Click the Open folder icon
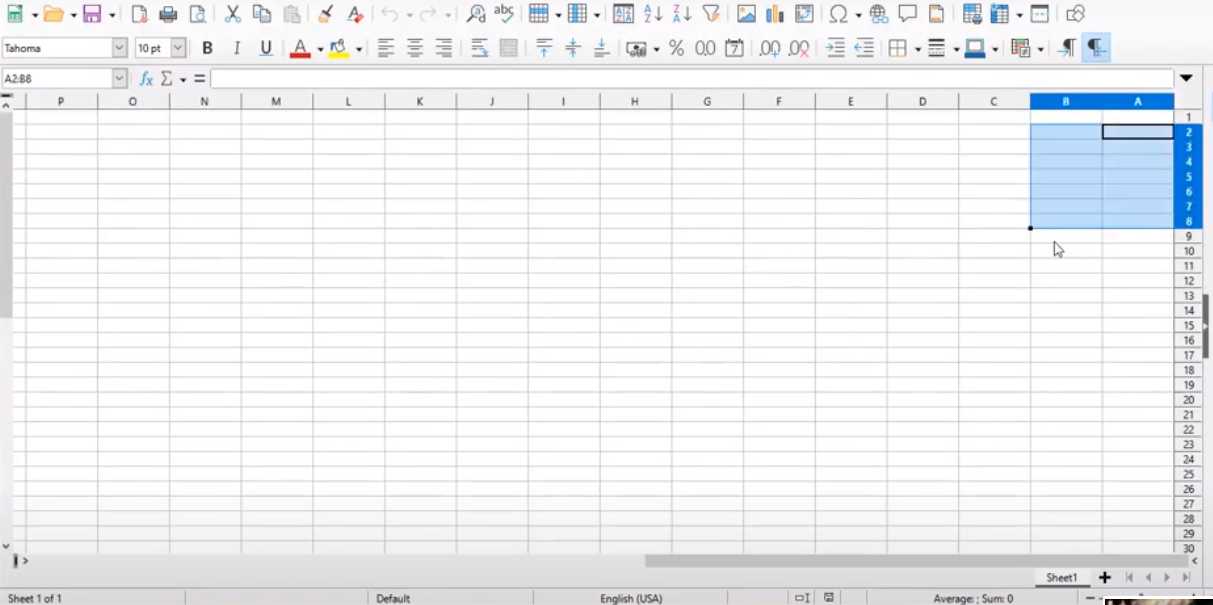The image size is (1213, 605). click(52, 14)
